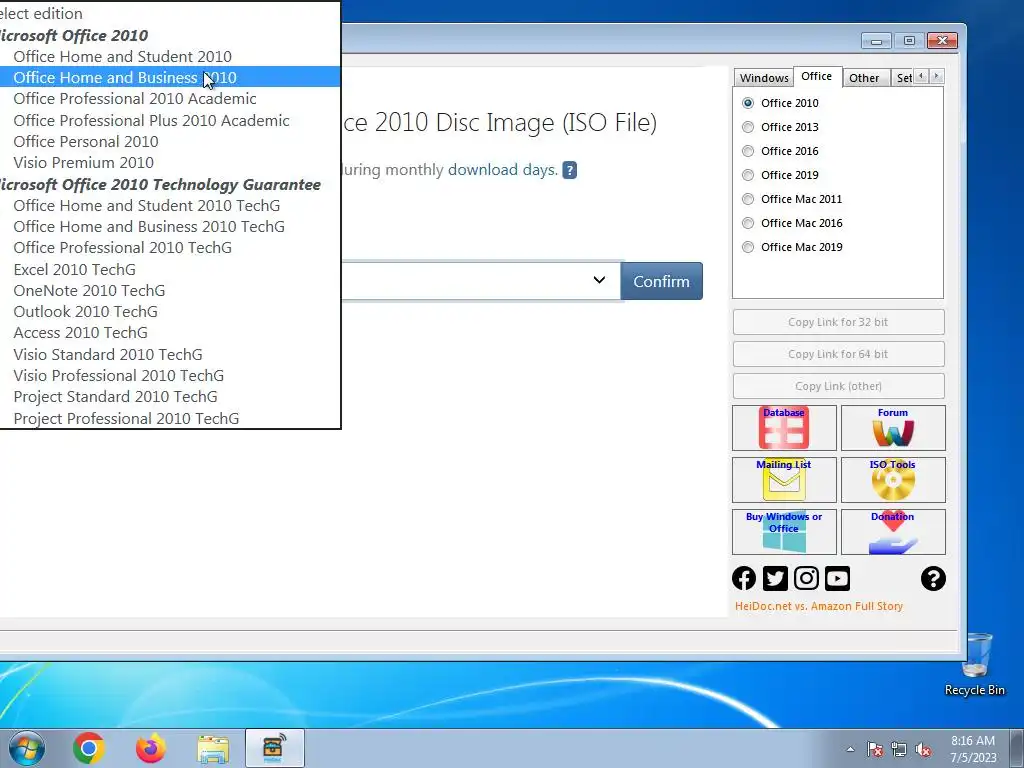Image resolution: width=1024 pixels, height=768 pixels.
Task: Click the Action Center flag tray icon
Action: pyautogui.click(x=875, y=749)
